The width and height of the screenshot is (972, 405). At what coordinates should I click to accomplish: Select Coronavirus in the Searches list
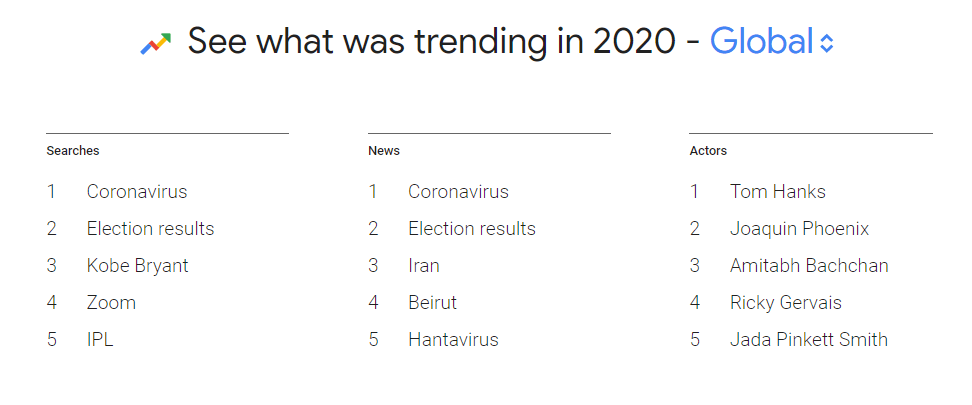137,192
